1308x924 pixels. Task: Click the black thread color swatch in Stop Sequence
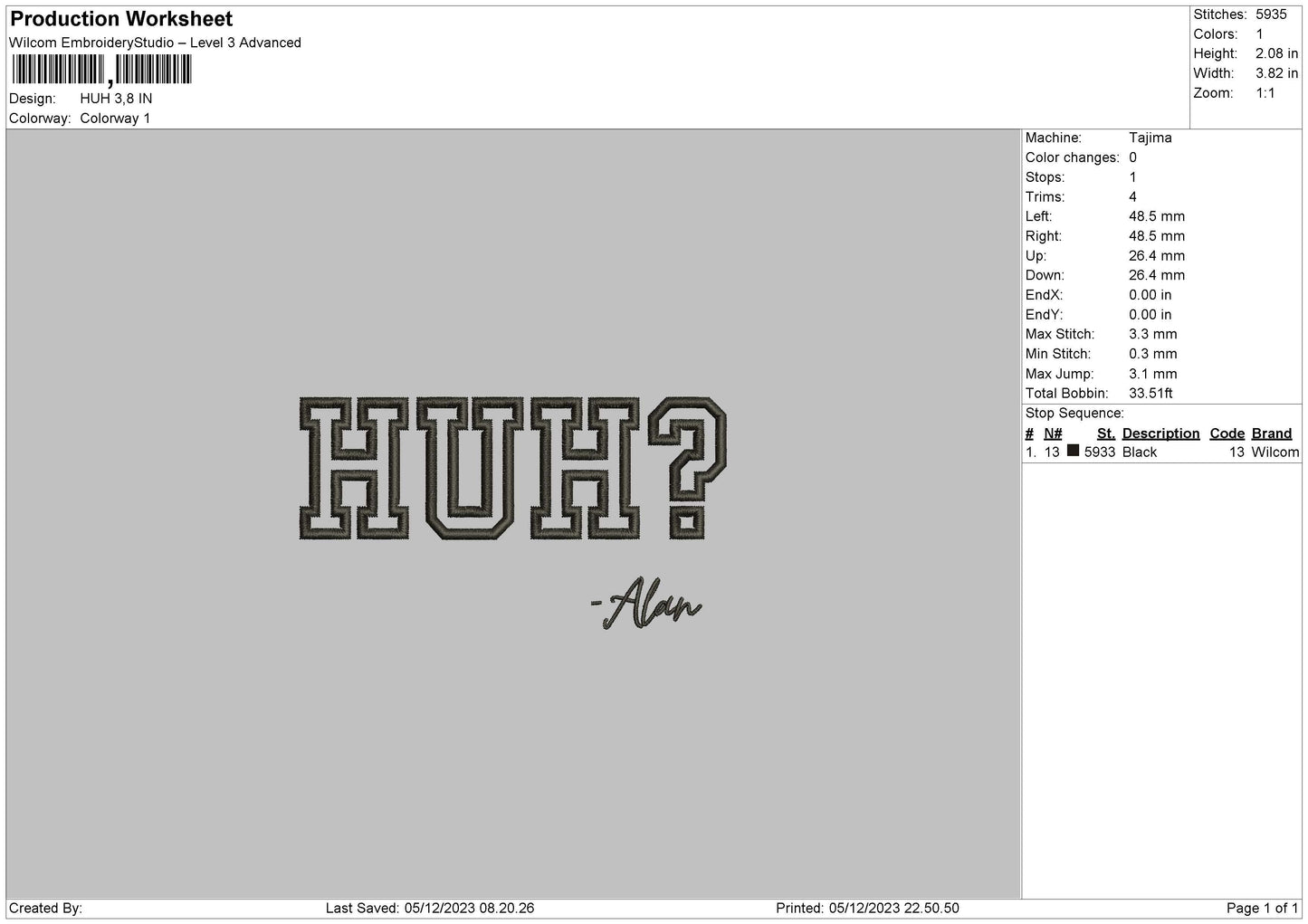[x=1073, y=451]
